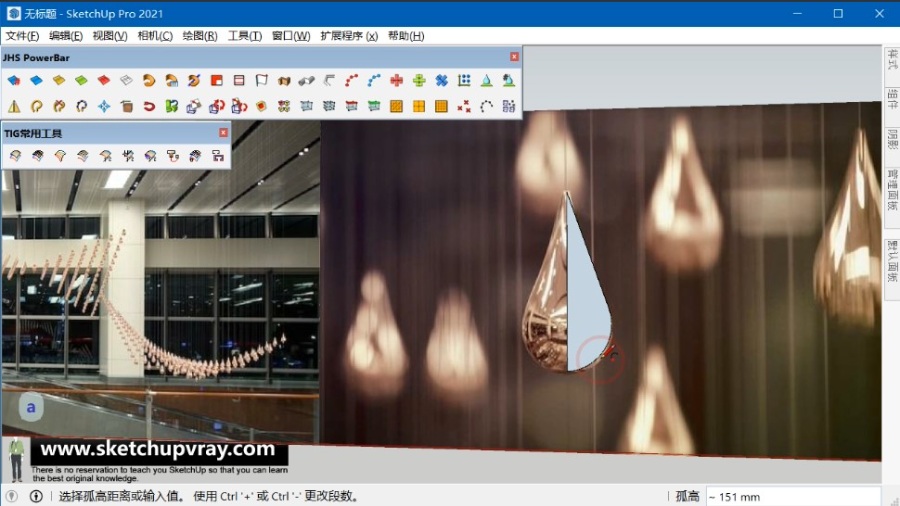Click the brown bucket icon in JHS PowerBar
The height and width of the screenshot is (506, 900).
tap(126, 106)
